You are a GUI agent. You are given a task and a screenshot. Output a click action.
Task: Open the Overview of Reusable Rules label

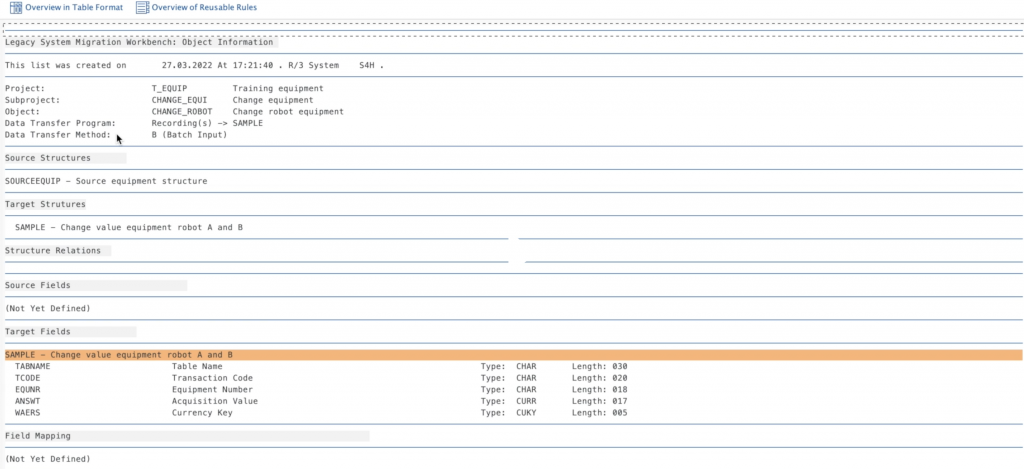(206, 8)
